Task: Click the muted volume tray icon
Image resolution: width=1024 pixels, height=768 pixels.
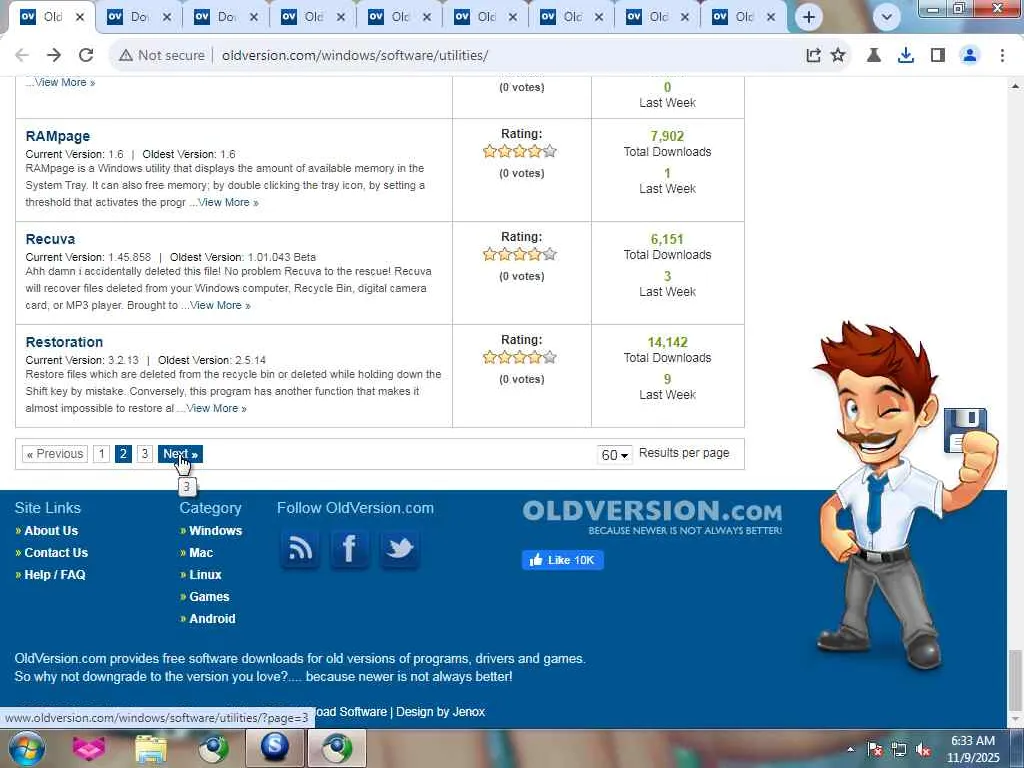Action: [x=923, y=749]
